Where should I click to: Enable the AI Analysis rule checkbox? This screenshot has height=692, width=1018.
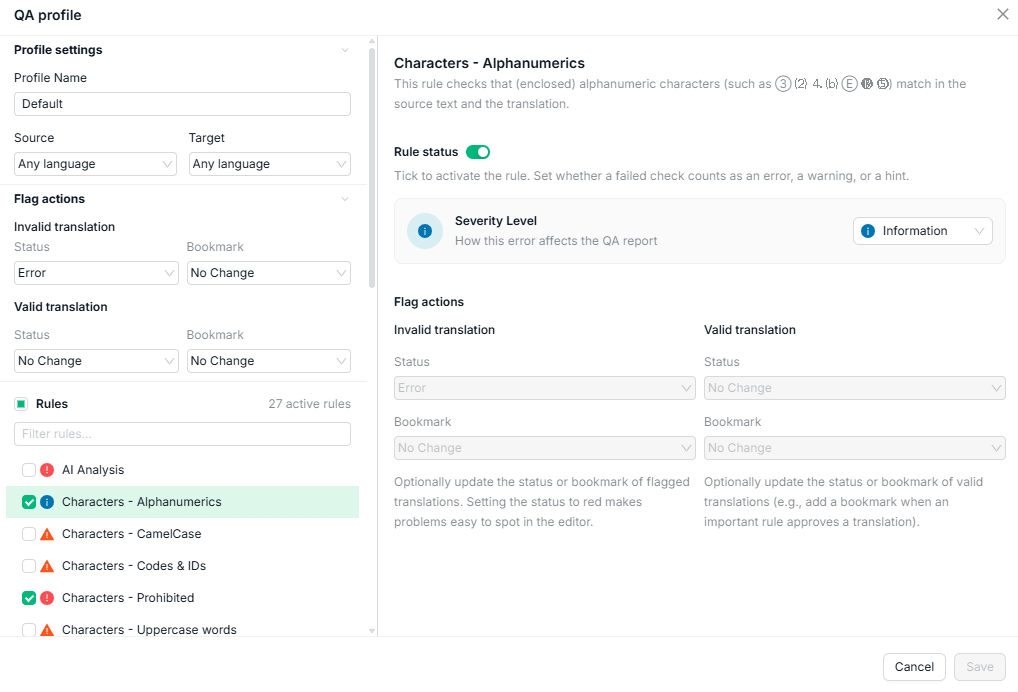[29, 470]
